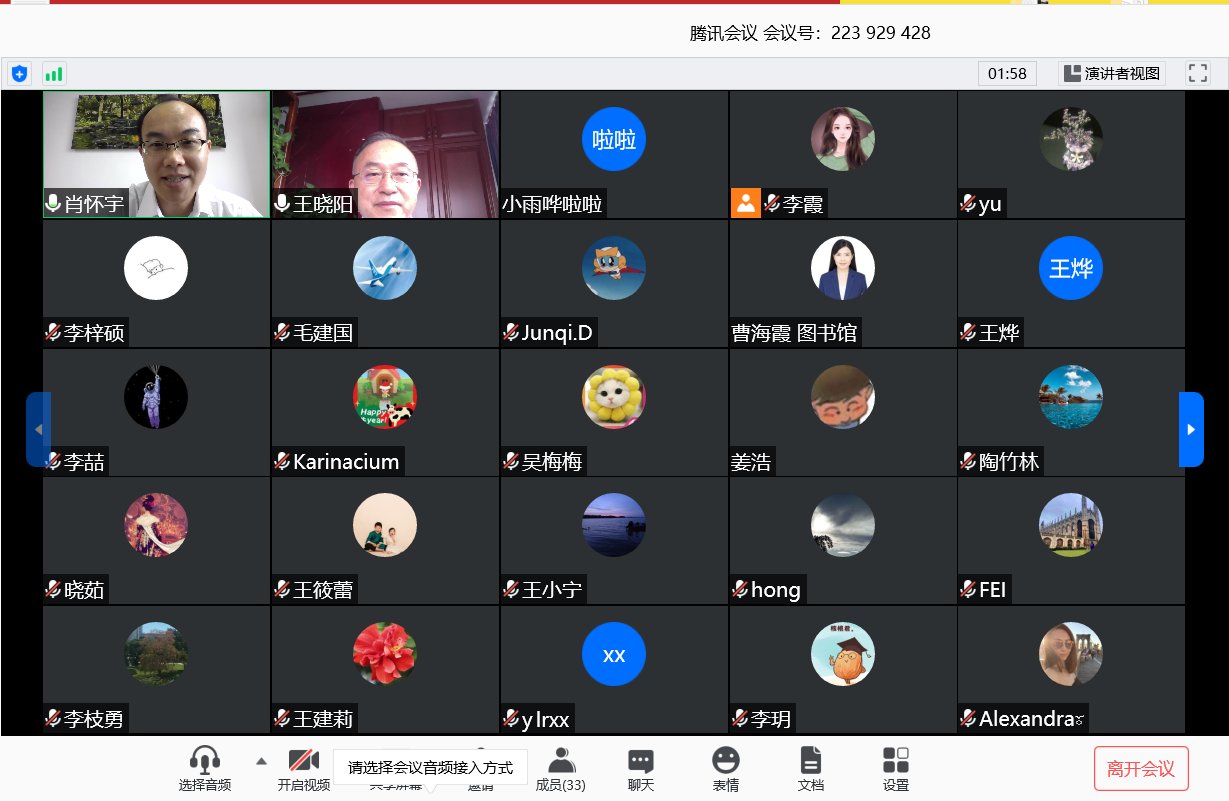Open 设置 settings

pyautogui.click(x=896, y=769)
